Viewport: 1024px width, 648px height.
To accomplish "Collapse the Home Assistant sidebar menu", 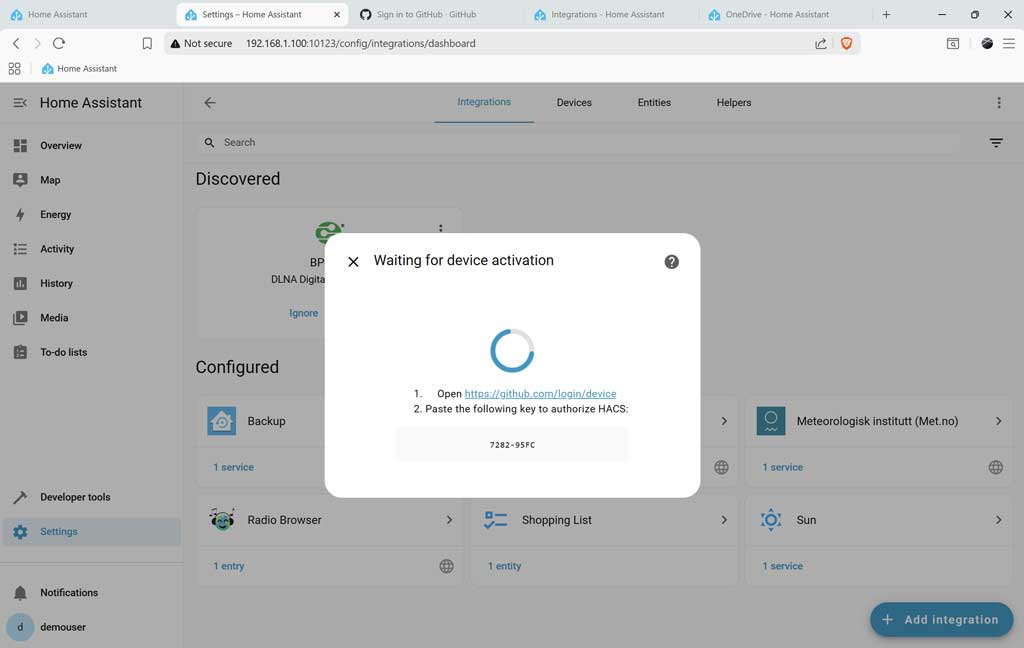I will pos(20,103).
